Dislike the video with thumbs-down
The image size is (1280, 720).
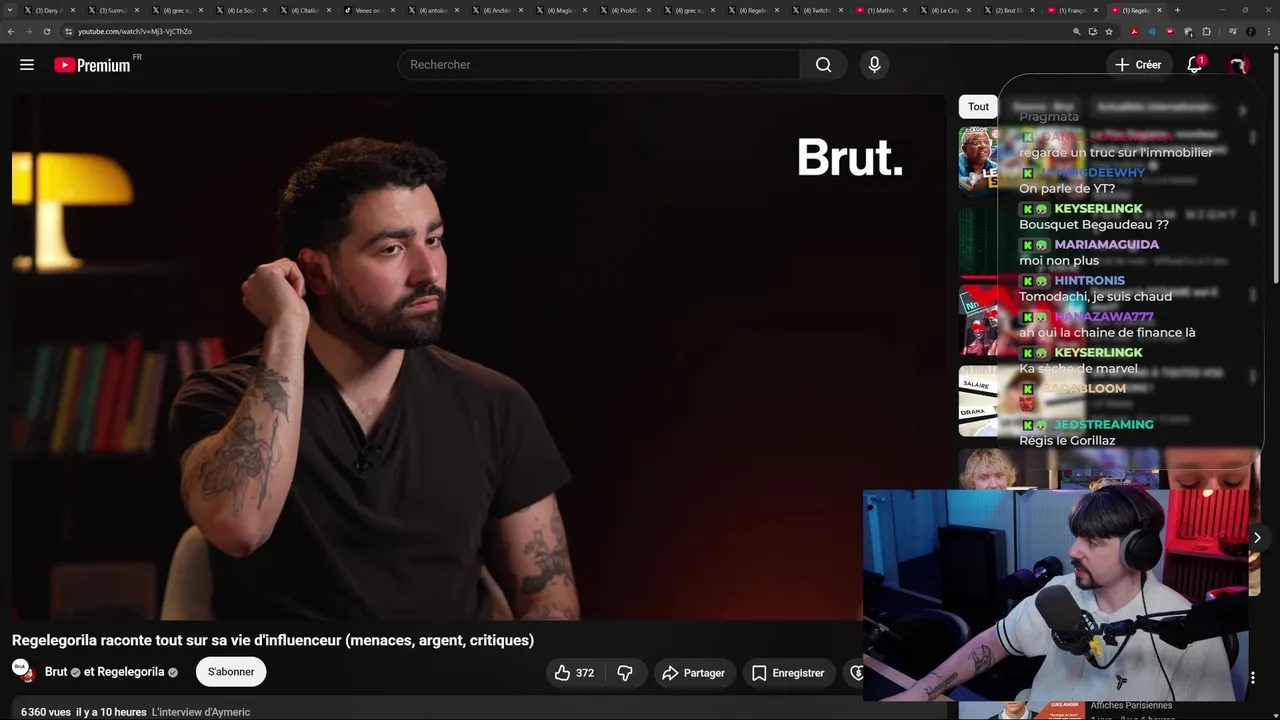tap(625, 673)
